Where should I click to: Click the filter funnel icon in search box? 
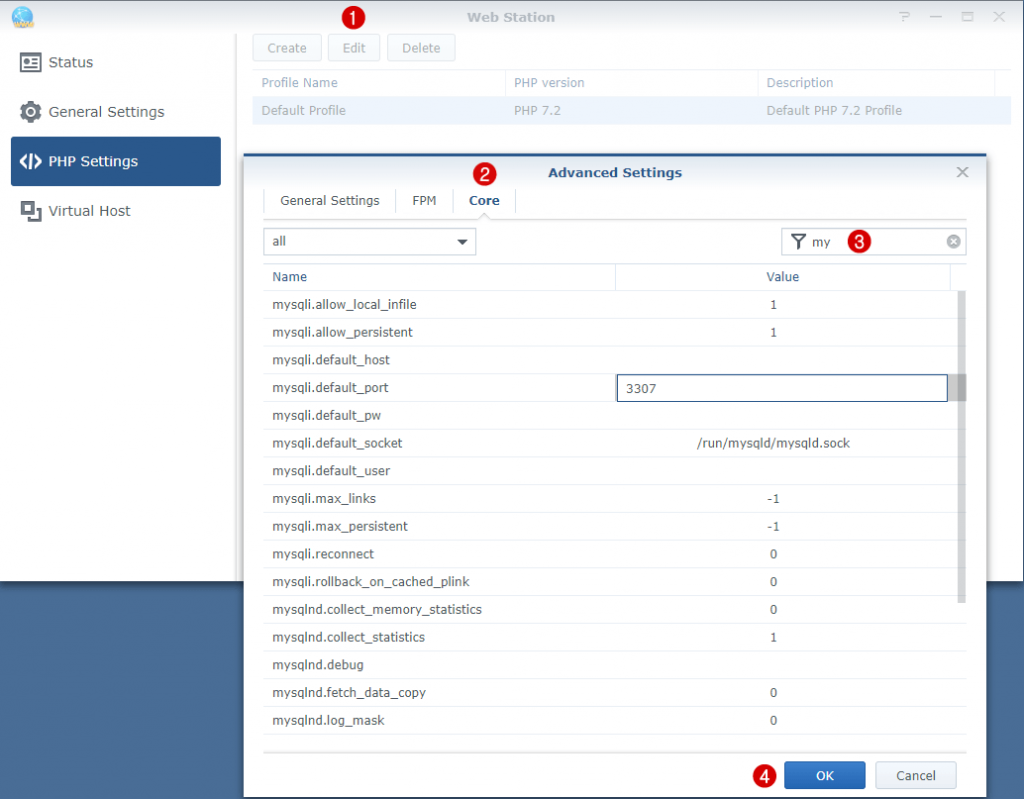[797, 241]
